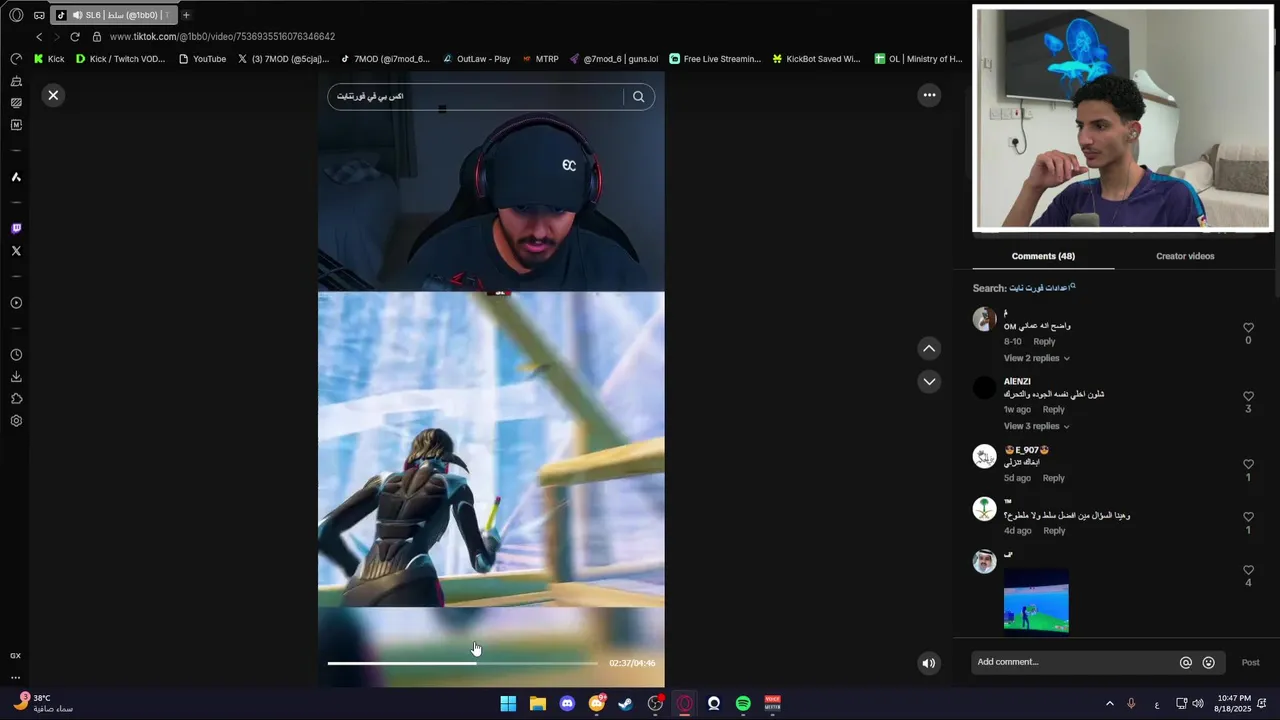Close the TikTok video viewer
This screenshot has width=1280, height=720.
[53, 95]
